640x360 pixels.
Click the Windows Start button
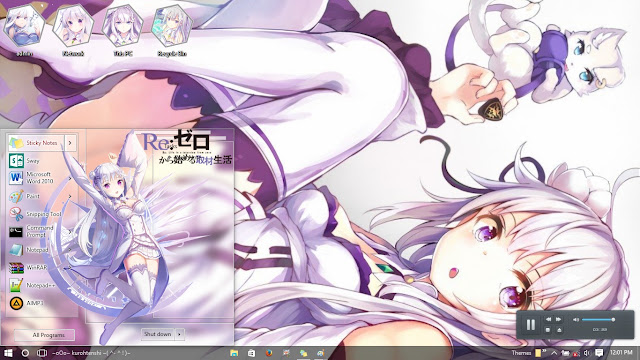(8, 353)
